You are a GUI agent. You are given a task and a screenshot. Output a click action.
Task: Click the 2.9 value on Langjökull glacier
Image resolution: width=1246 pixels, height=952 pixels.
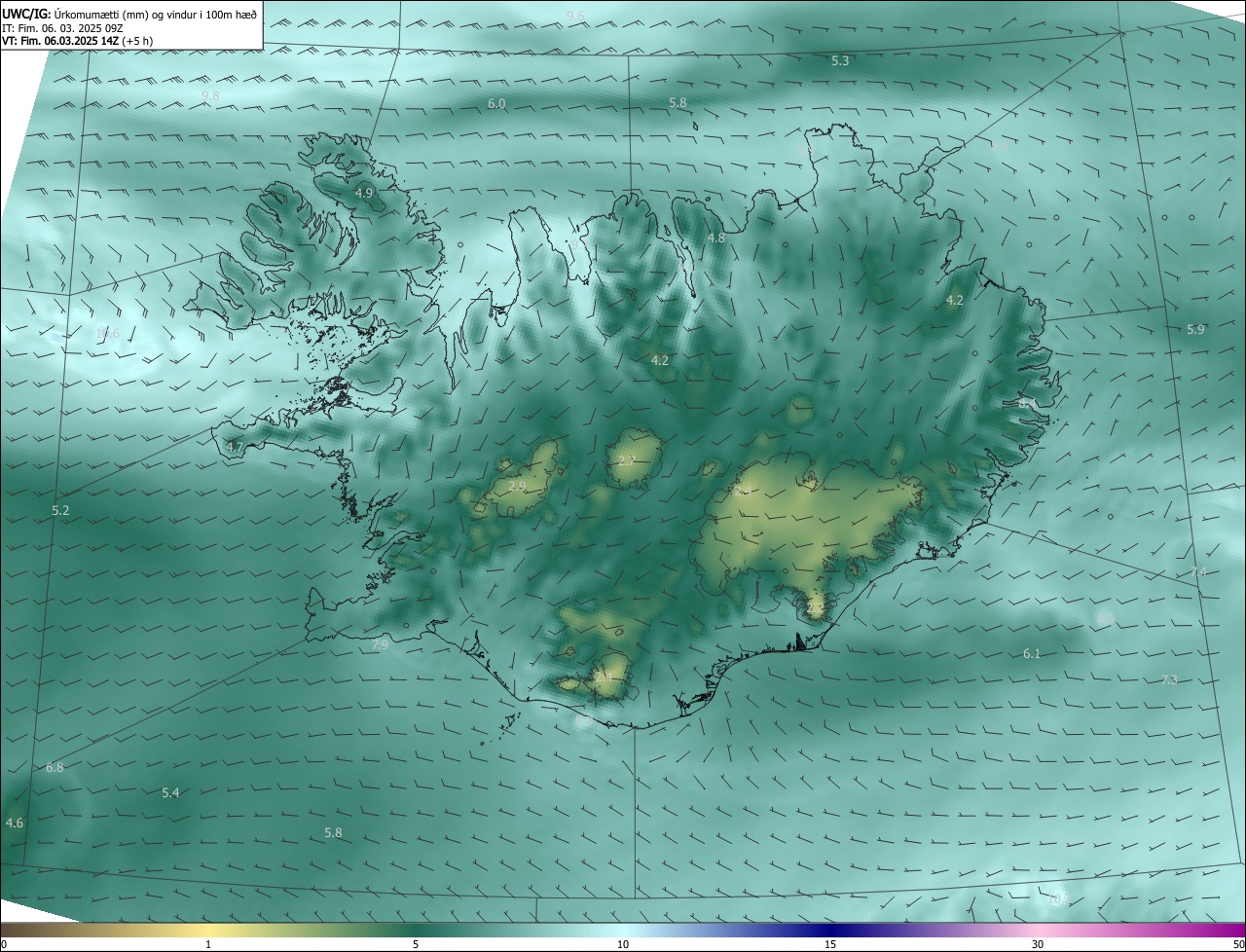[517, 486]
